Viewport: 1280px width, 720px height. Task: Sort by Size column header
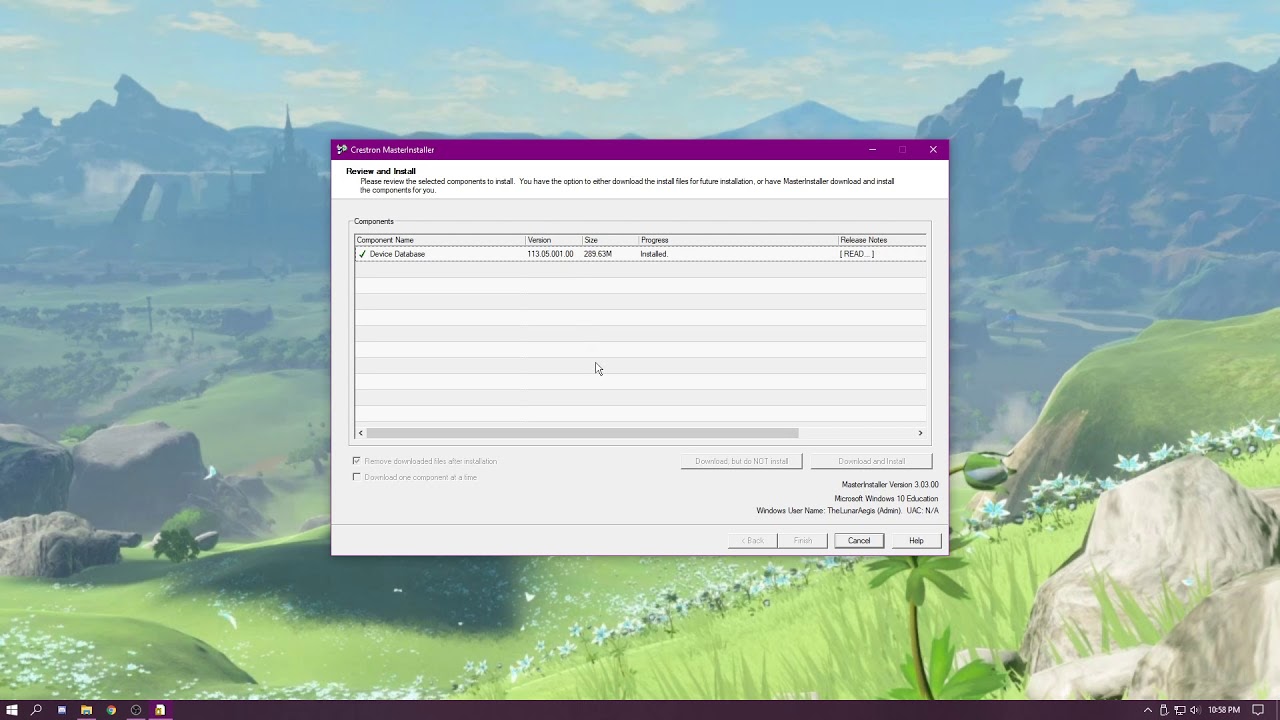pos(610,240)
